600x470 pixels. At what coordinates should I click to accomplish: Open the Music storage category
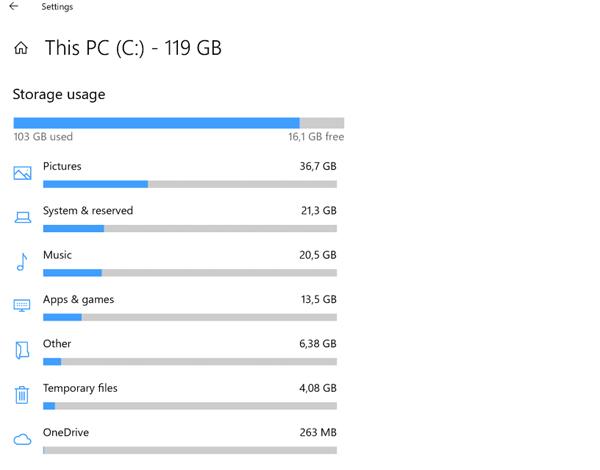coord(57,255)
